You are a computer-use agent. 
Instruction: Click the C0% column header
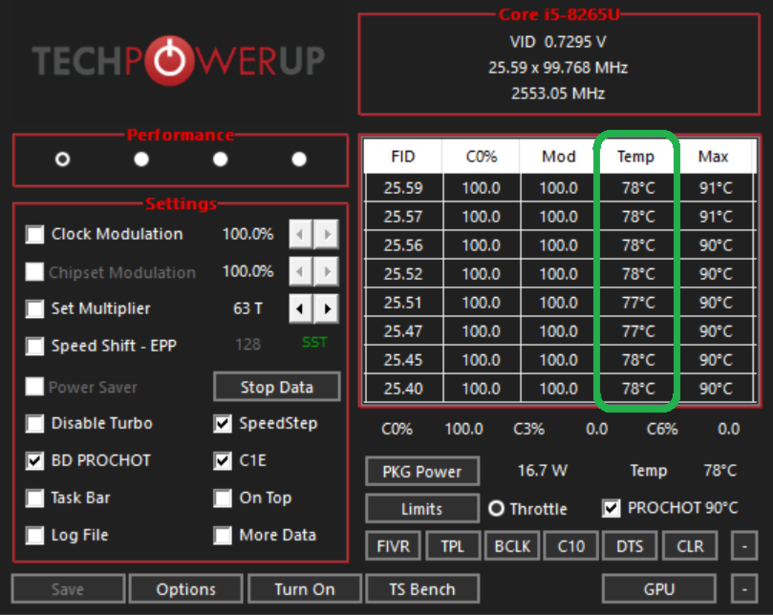tap(481, 157)
